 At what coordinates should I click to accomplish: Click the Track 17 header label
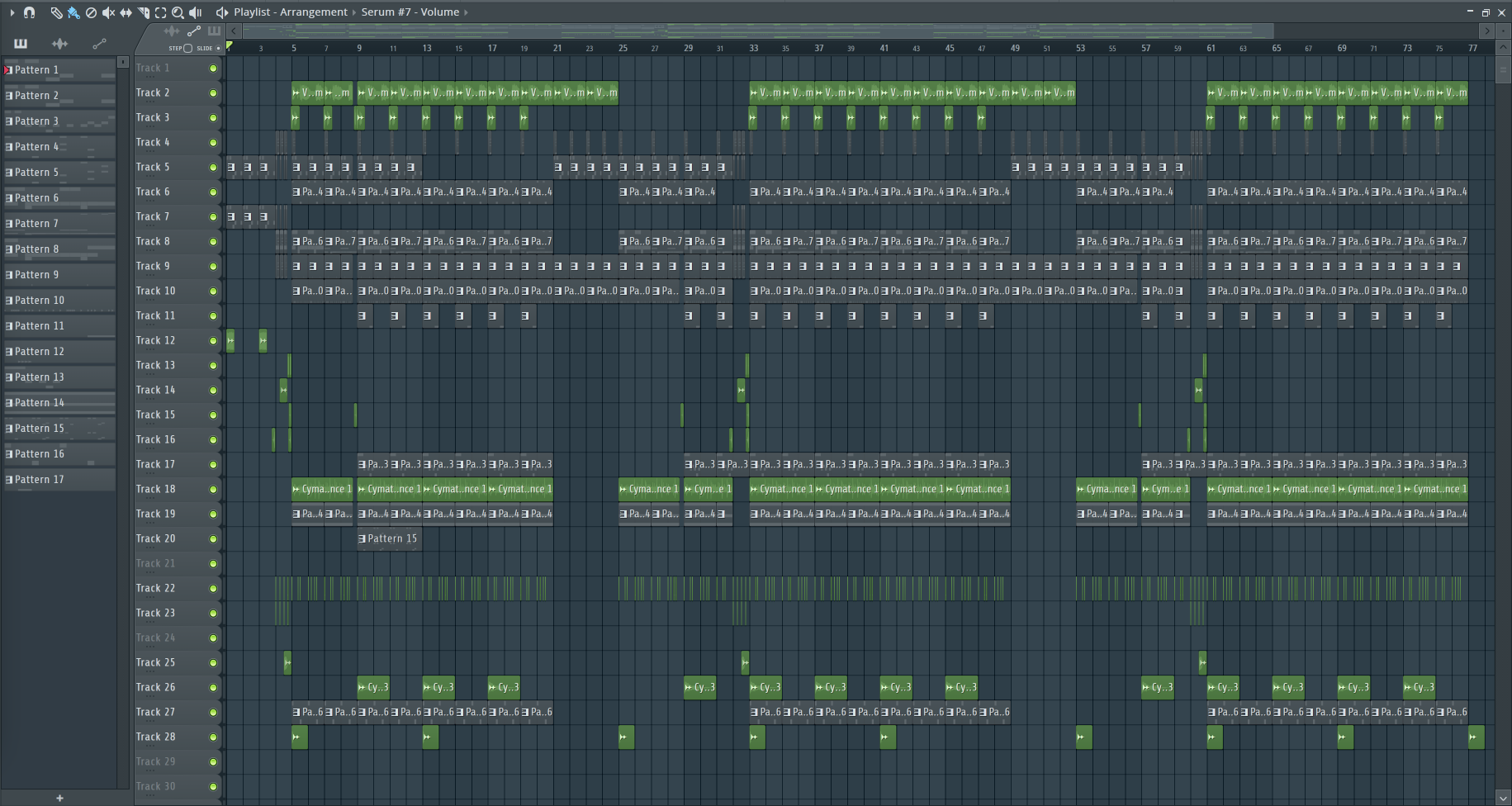pyautogui.click(x=155, y=465)
